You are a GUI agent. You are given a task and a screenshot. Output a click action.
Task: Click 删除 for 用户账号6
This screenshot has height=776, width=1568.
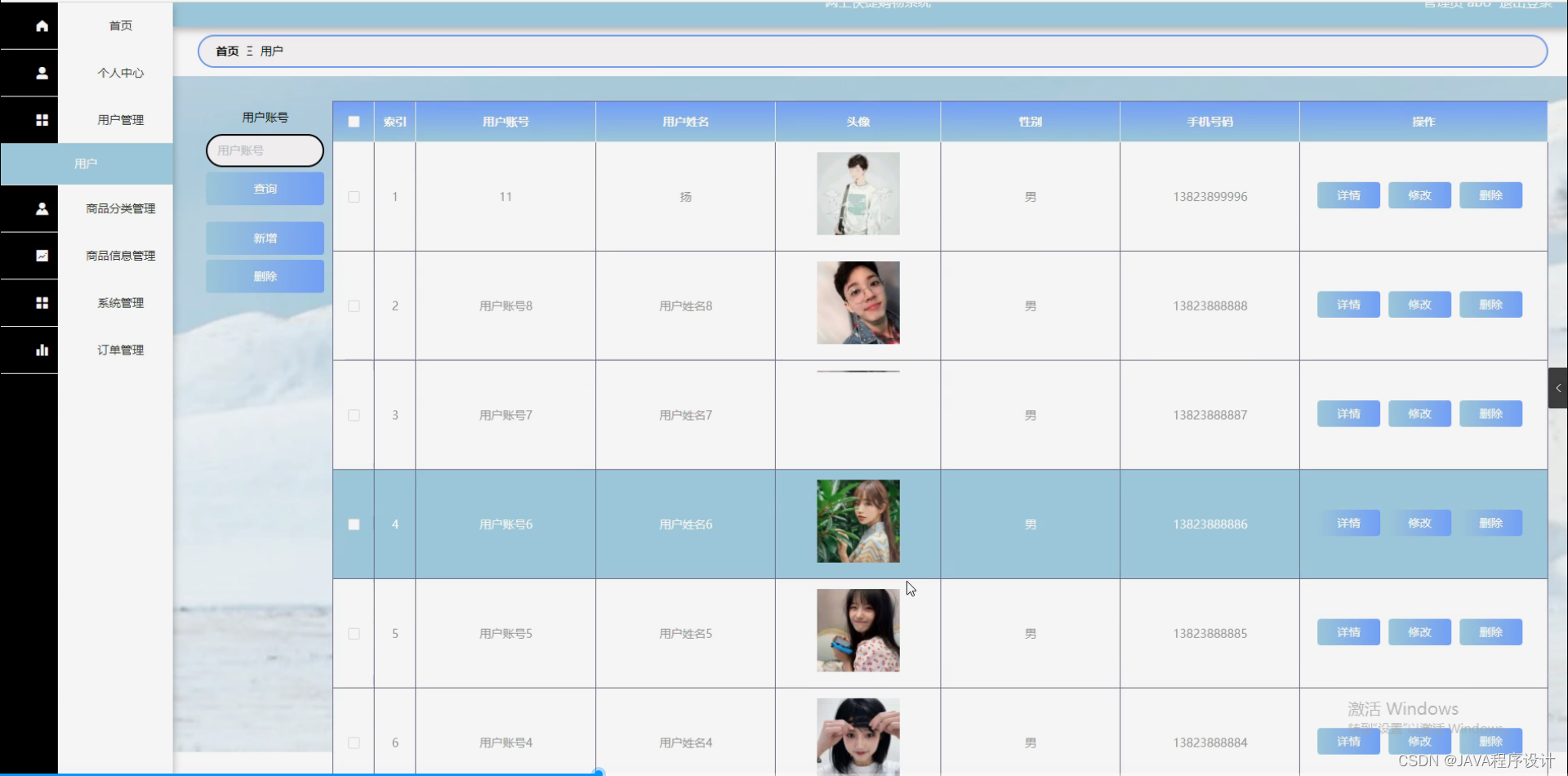tap(1490, 524)
